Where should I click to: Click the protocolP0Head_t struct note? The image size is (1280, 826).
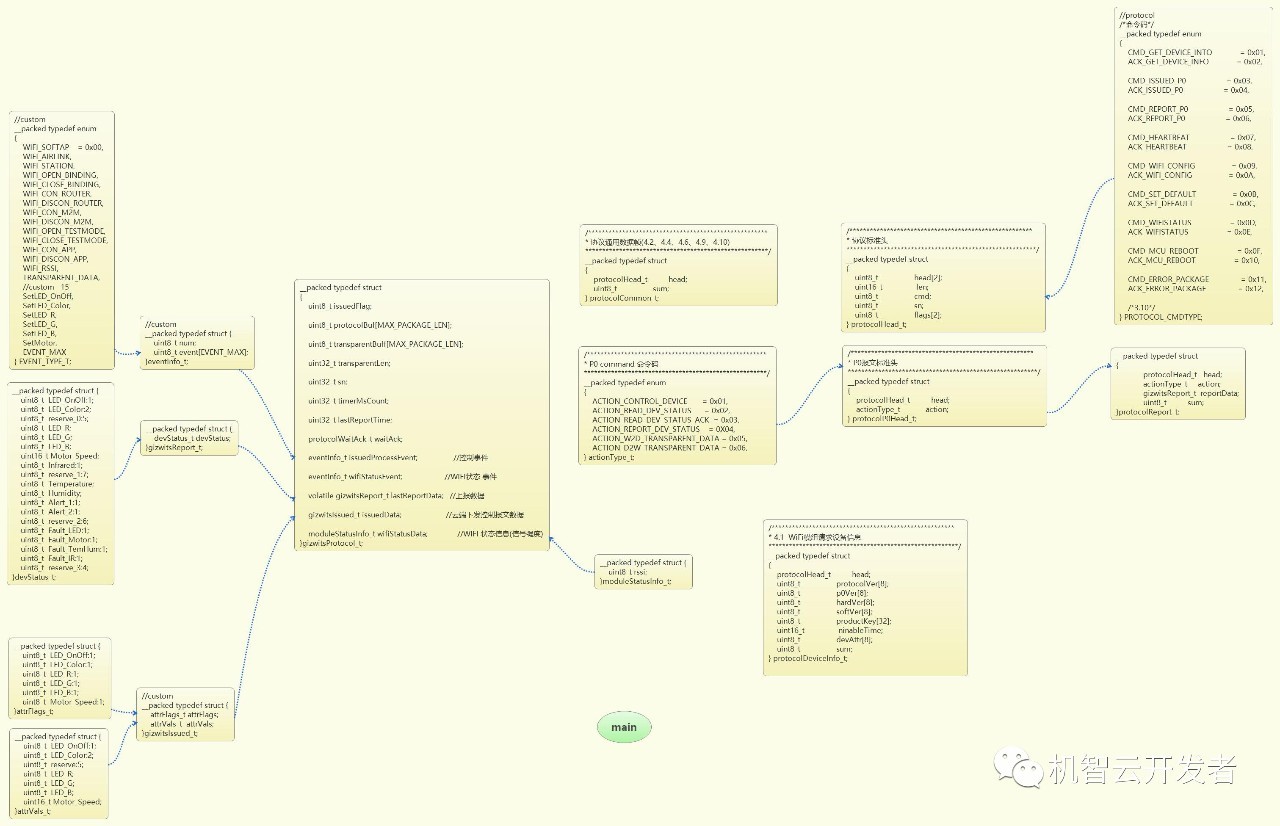pyautogui.click(x=944, y=386)
